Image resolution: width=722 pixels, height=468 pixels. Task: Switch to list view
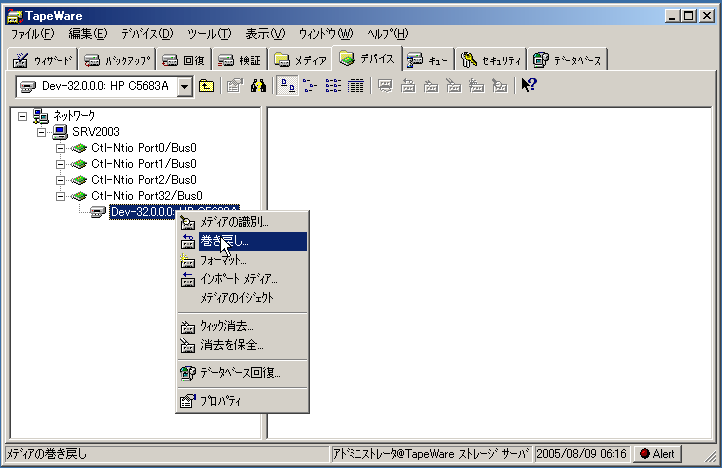(x=333, y=86)
